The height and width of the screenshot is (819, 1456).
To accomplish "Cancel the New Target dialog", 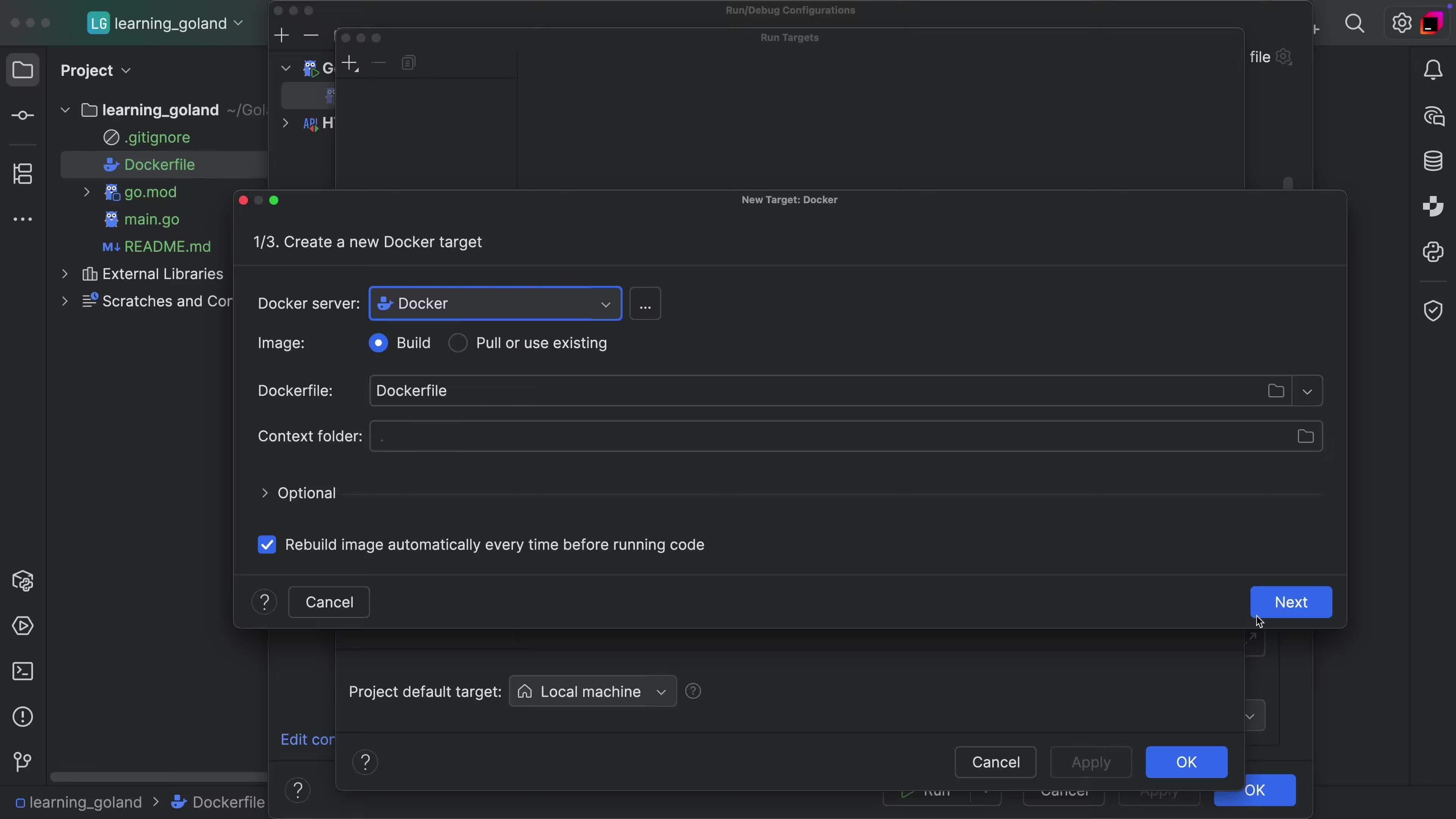I will (x=329, y=601).
